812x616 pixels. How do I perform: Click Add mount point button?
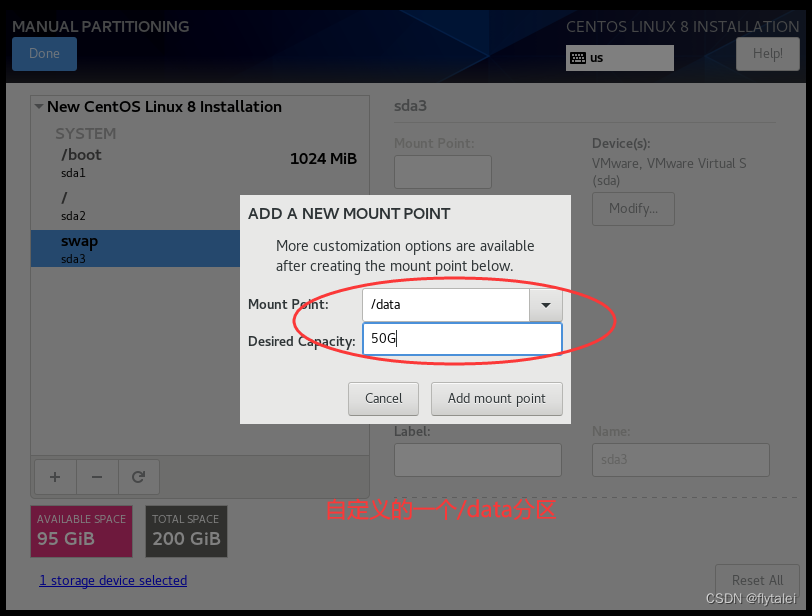[x=497, y=399]
